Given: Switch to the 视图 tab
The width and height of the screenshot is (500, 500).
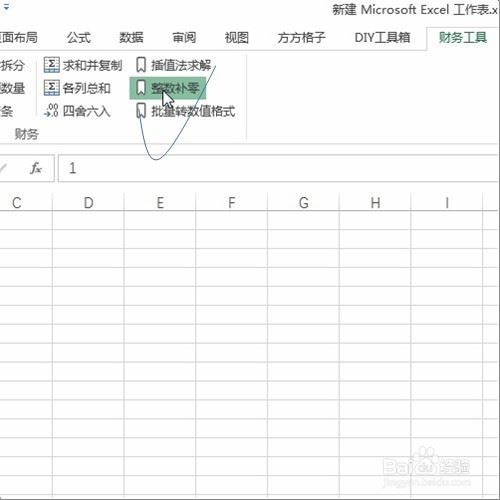Looking at the screenshot, I should click(237, 38).
